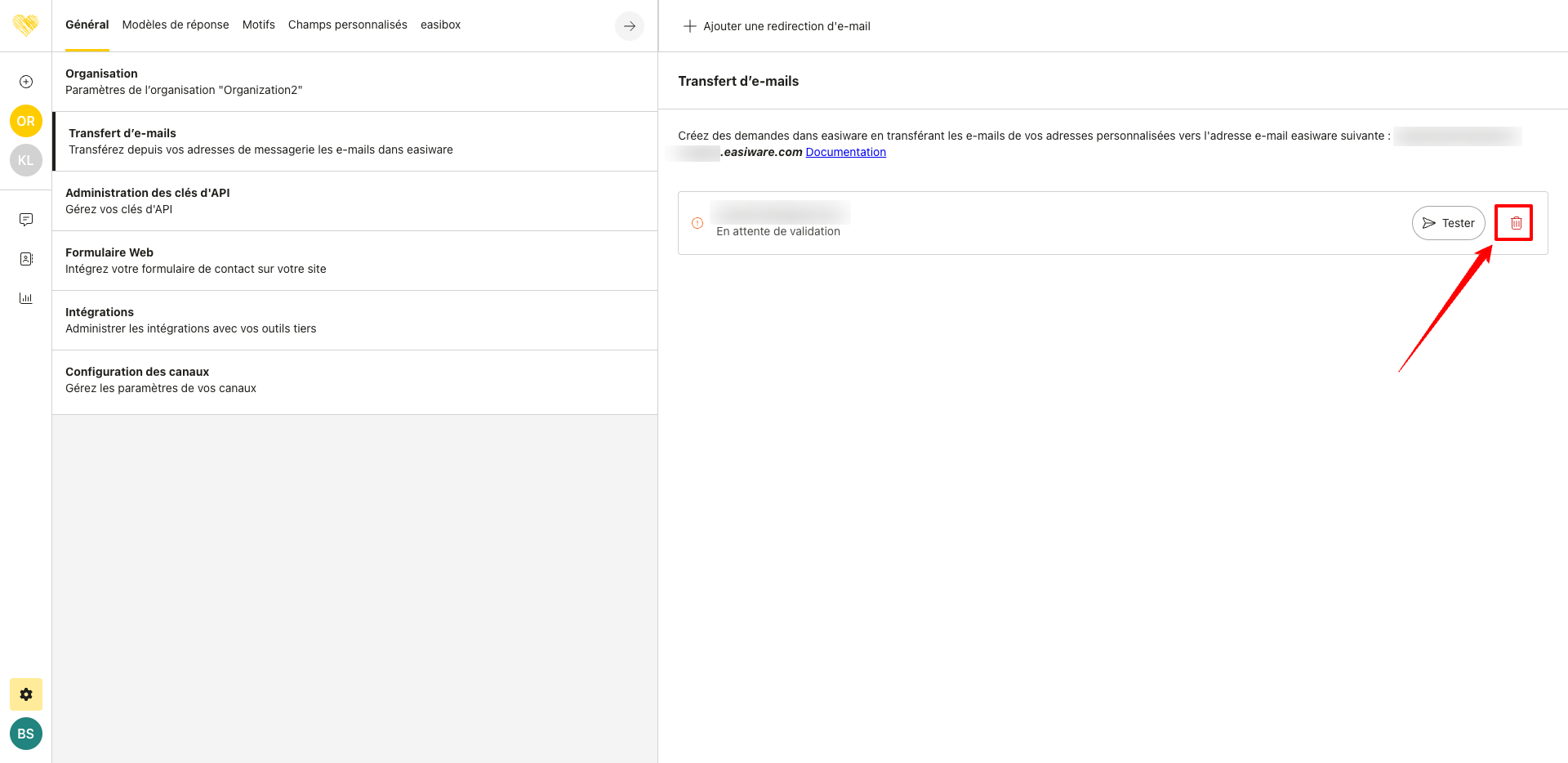The width and height of the screenshot is (1568, 763).
Task: Open the OR organization avatar
Action: (26, 121)
